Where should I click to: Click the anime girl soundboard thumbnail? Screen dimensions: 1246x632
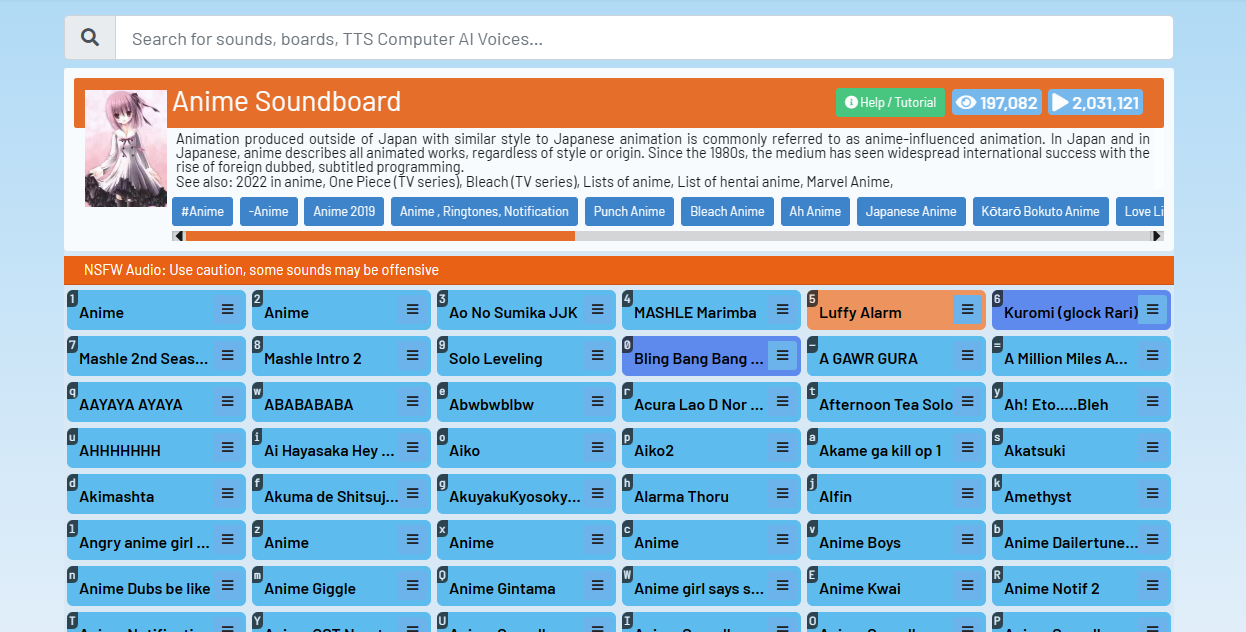click(126, 148)
